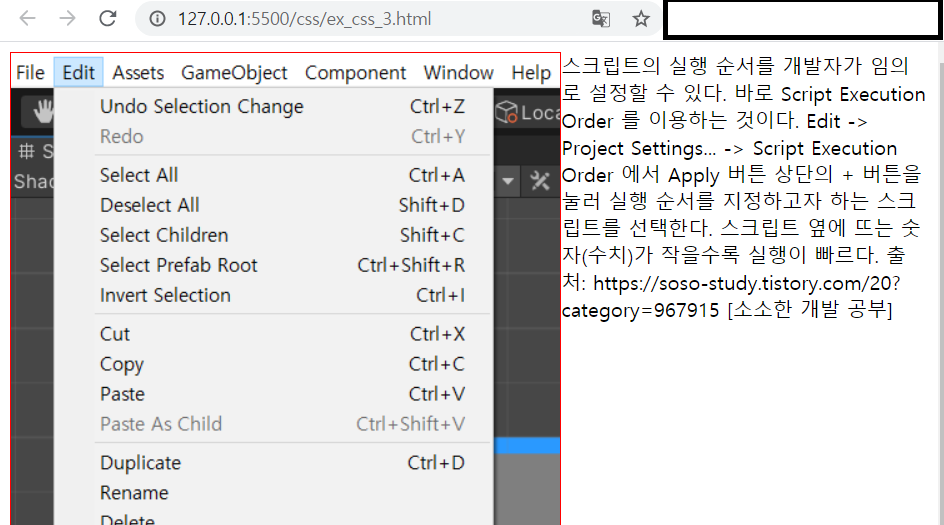Open the Assets menu
Image resolution: width=944 pixels, height=525 pixels.
point(138,73)
